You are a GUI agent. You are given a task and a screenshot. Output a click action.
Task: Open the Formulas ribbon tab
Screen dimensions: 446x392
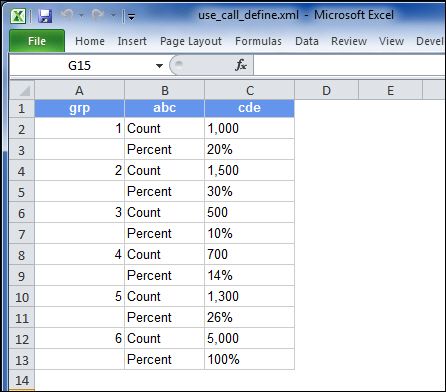(x=258, y=41)
